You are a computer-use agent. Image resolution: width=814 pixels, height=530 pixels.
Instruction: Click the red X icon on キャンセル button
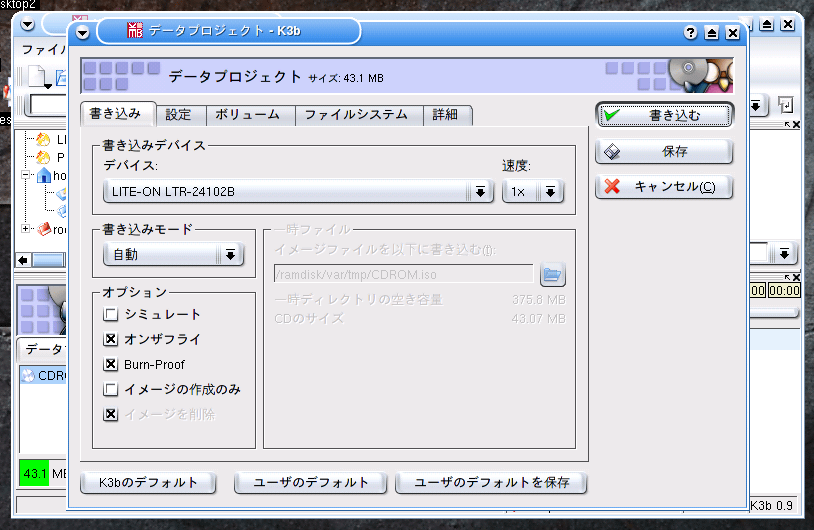click(613, 186)
